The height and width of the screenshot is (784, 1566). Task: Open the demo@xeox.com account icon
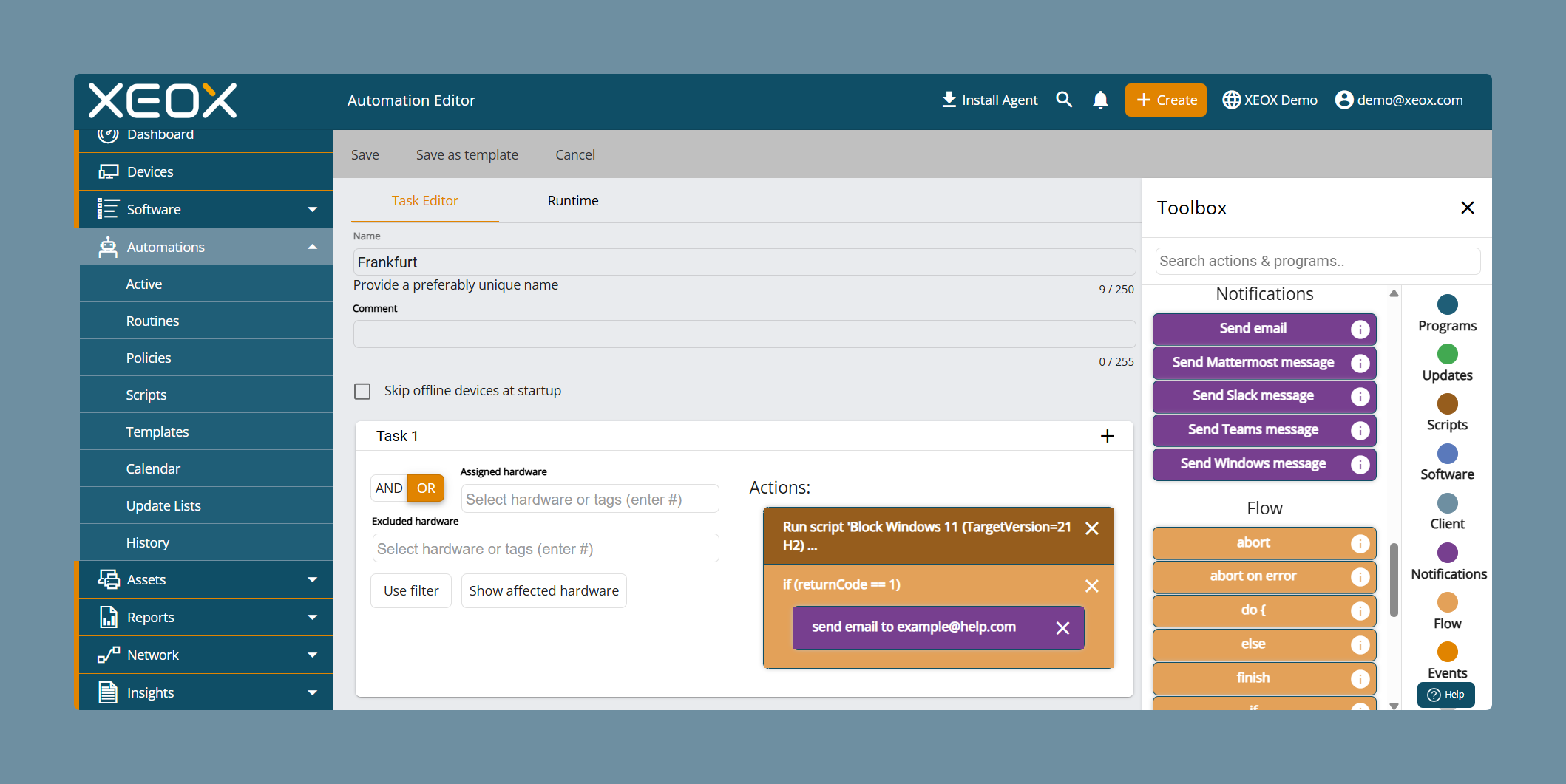coord(1344,100)
